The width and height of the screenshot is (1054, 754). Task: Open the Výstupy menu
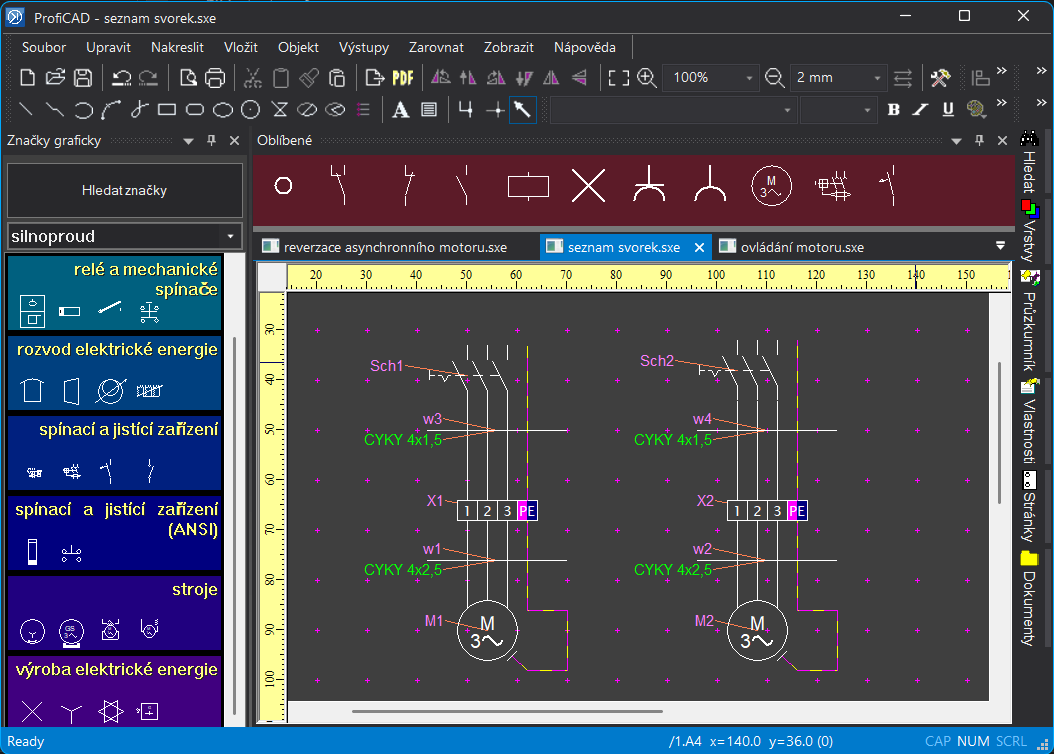[364, 47]
